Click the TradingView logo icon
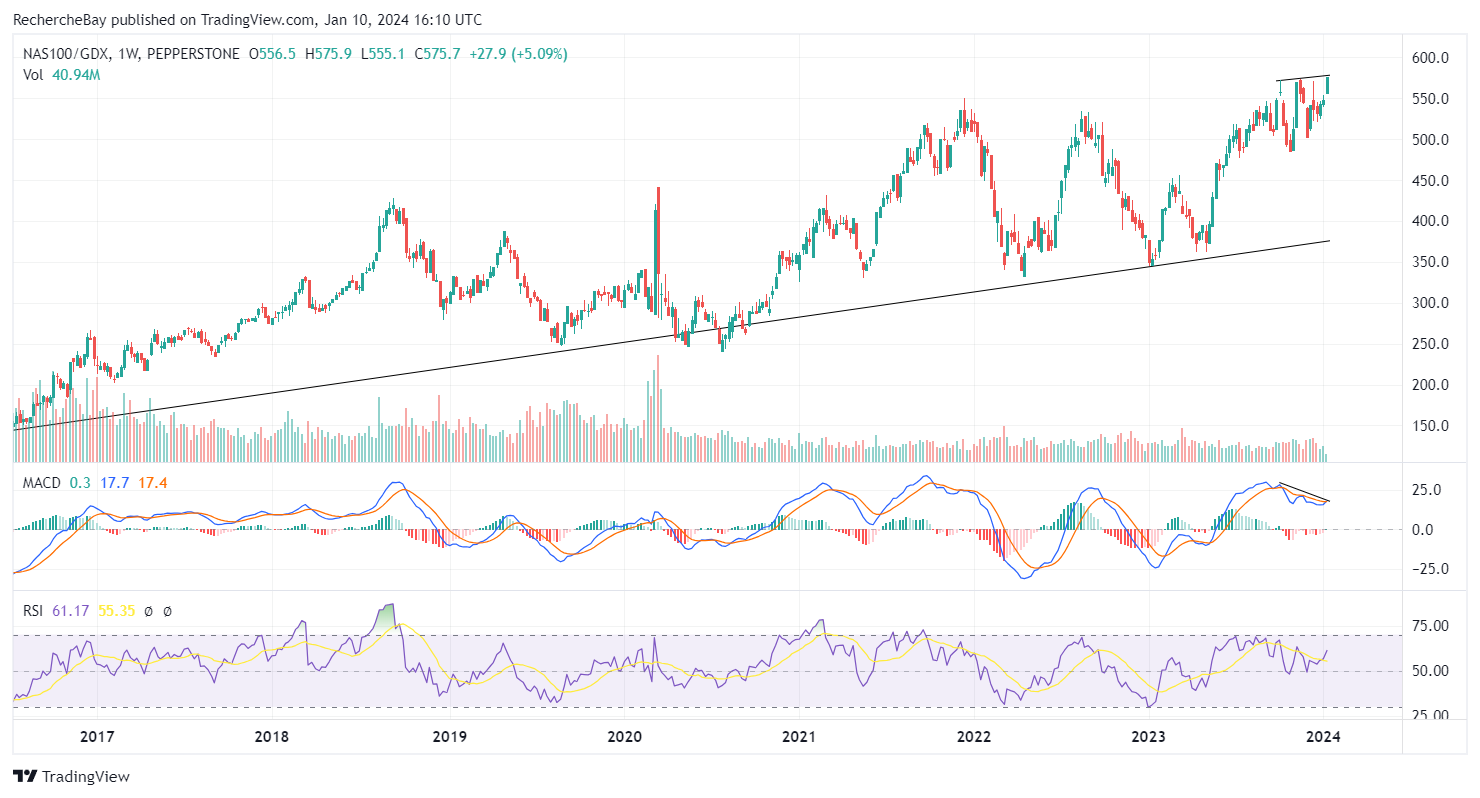Viewport: 1480px width, 798px height. [x=24, y=776]
